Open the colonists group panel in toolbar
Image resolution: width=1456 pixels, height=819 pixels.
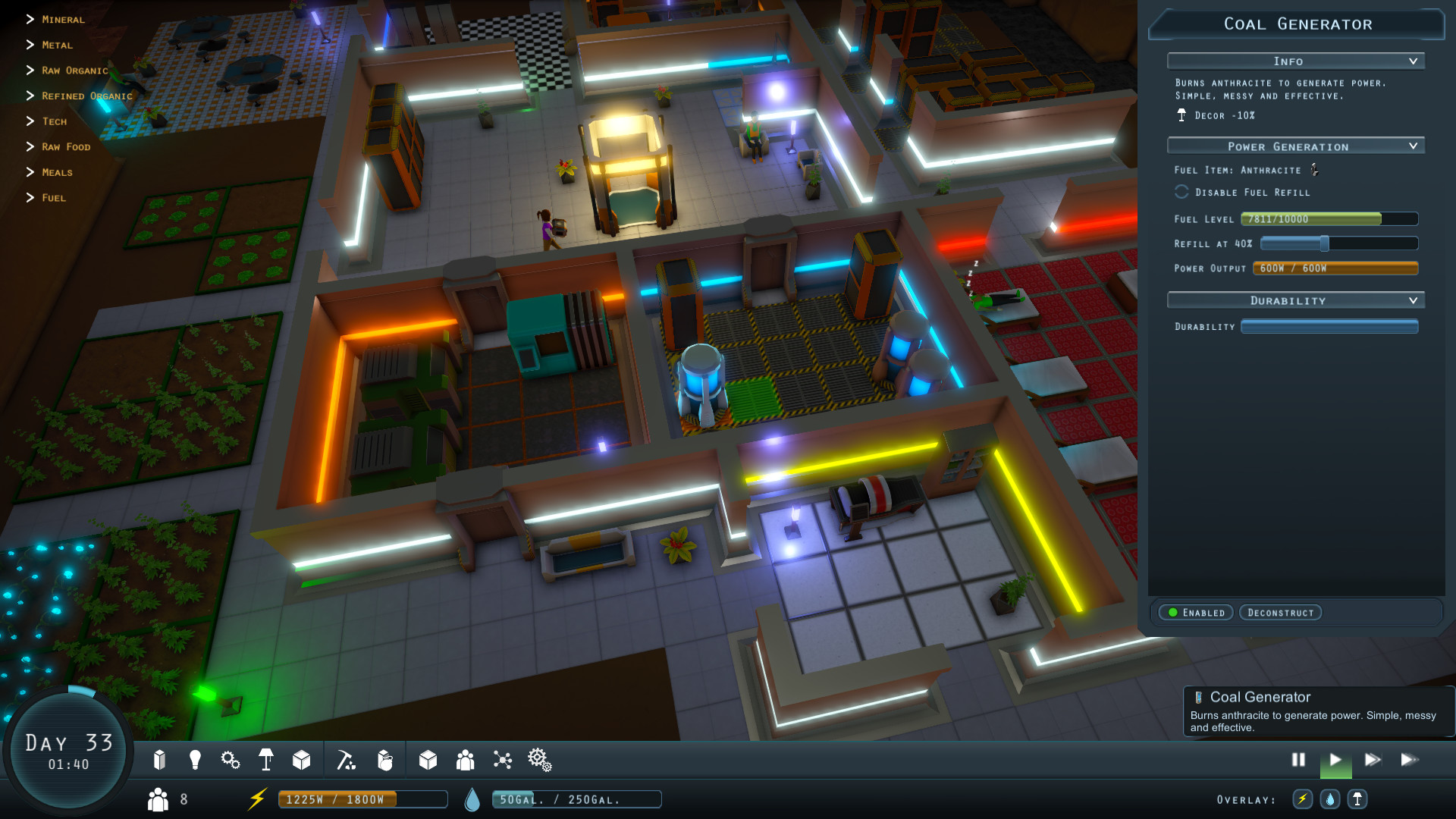pos(466,760)
